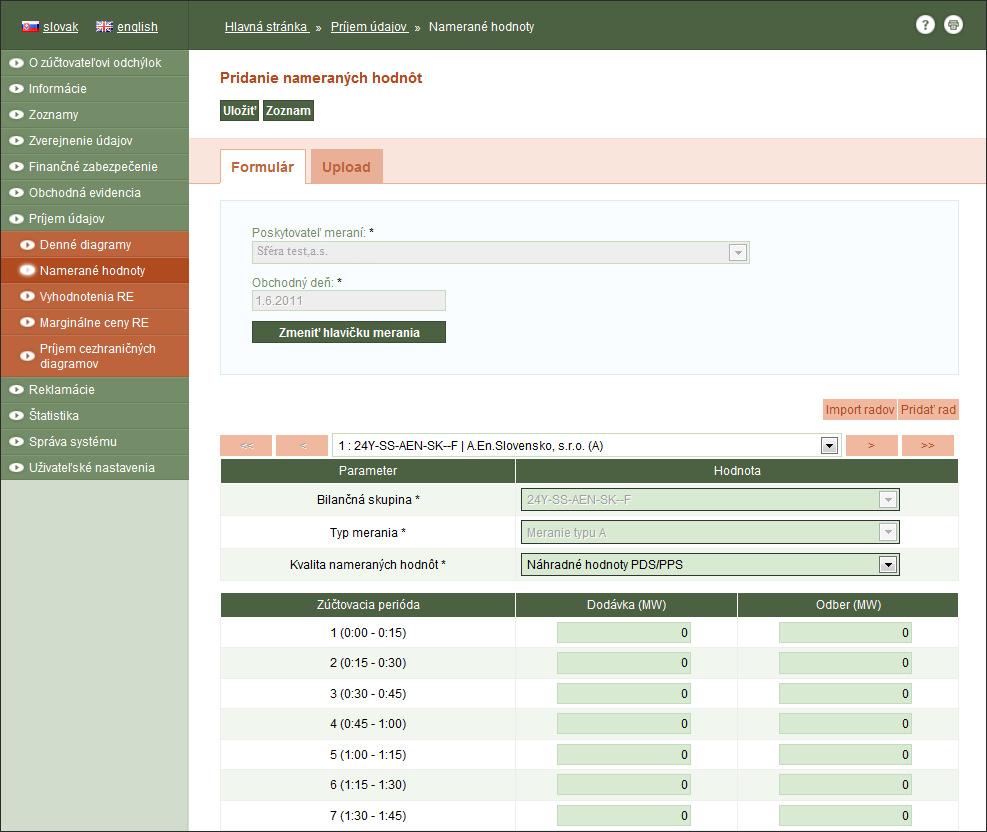
Task: Click Dodávka field for period 4 (0:45 - 1:00)
Action: point(624,724)
